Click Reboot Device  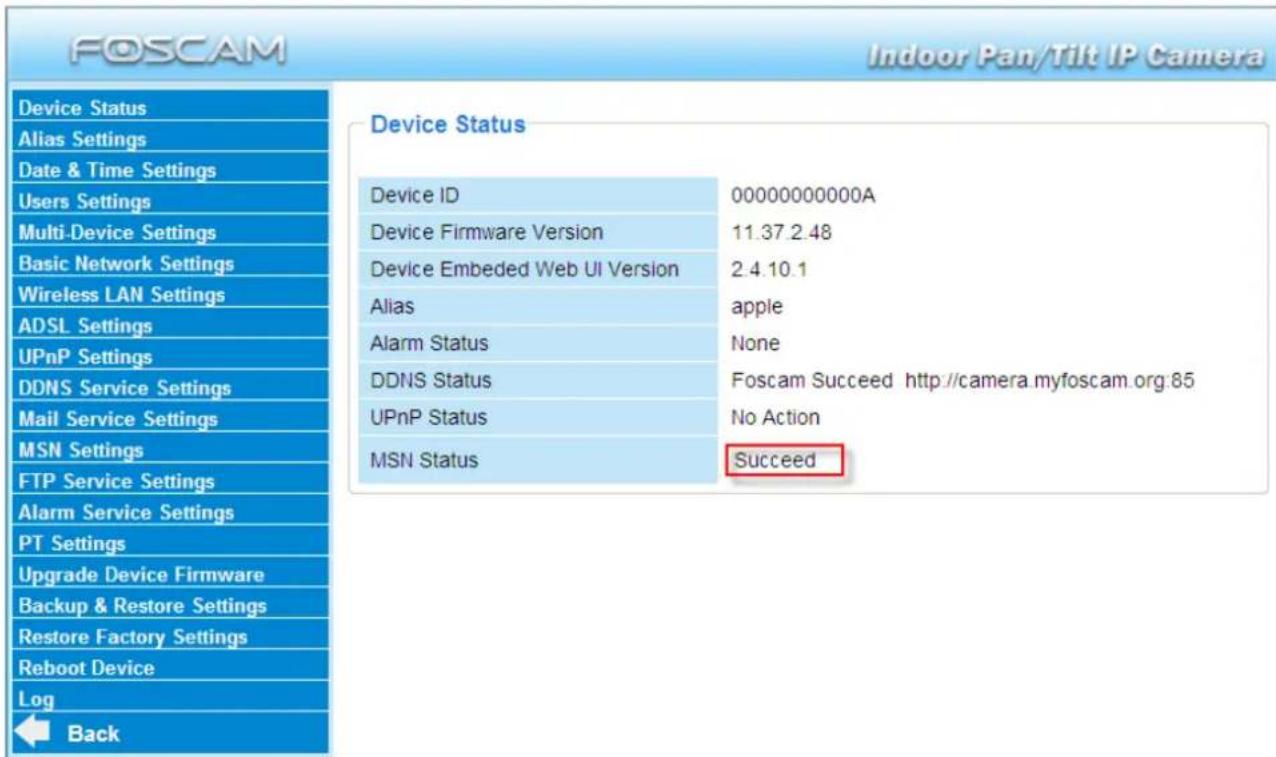point(87,667)
